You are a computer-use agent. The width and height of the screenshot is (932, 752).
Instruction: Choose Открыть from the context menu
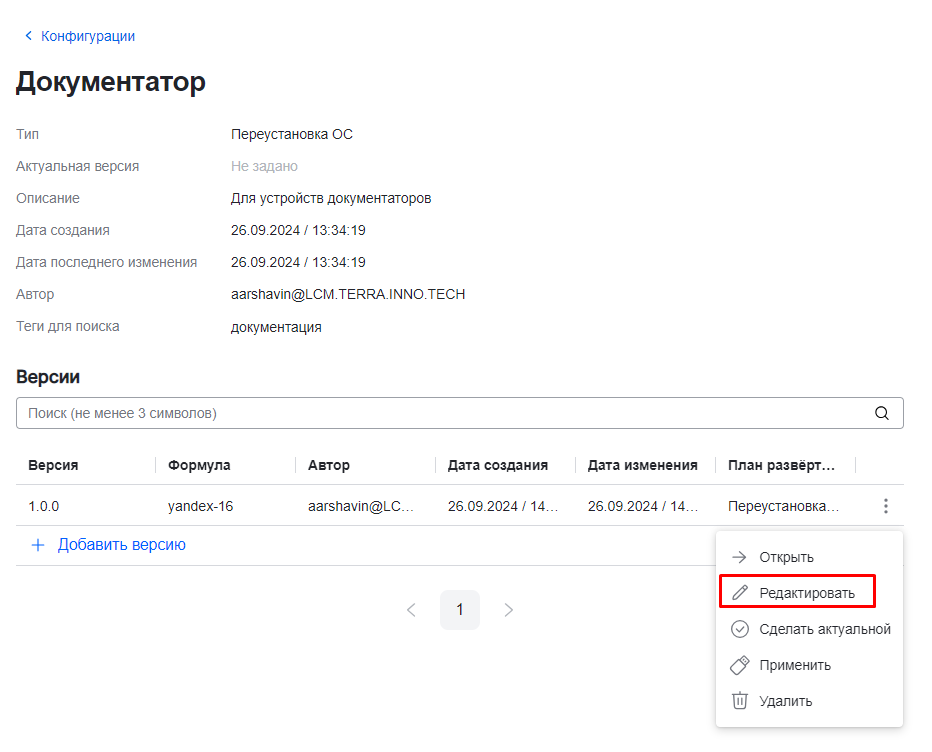click(x=786, y=557)
